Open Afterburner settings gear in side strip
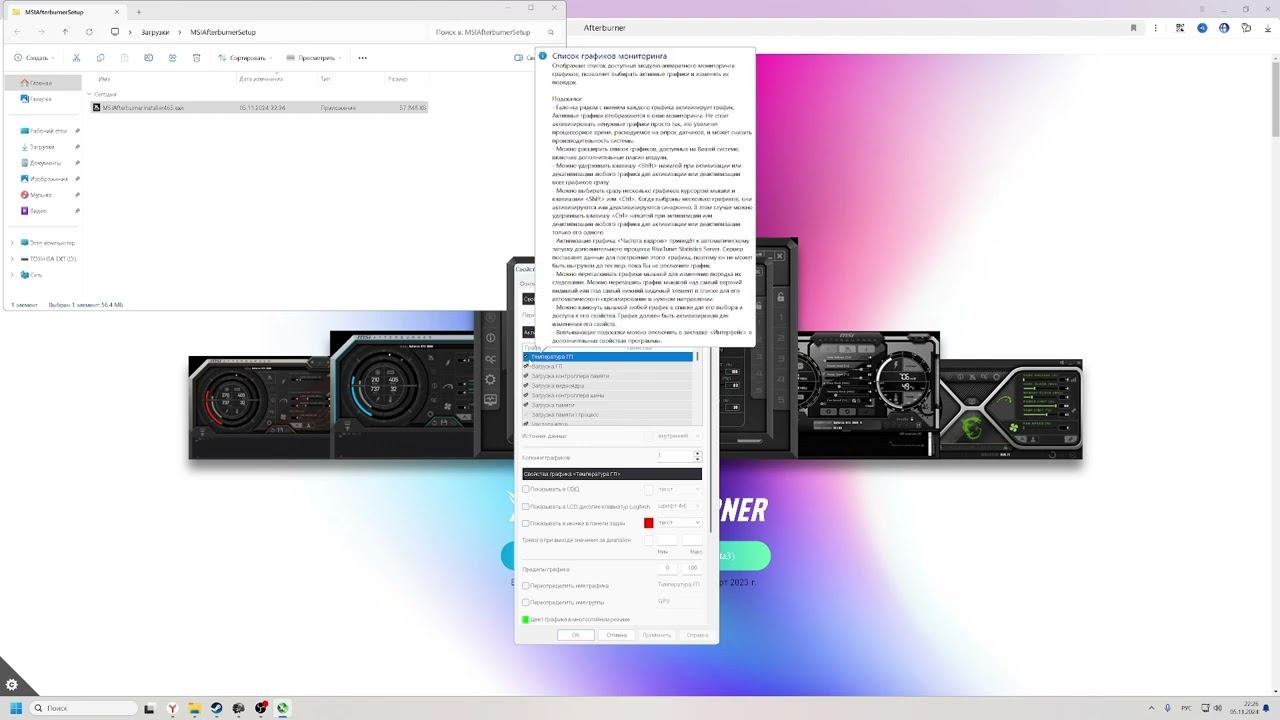 [x=490, y=379]
